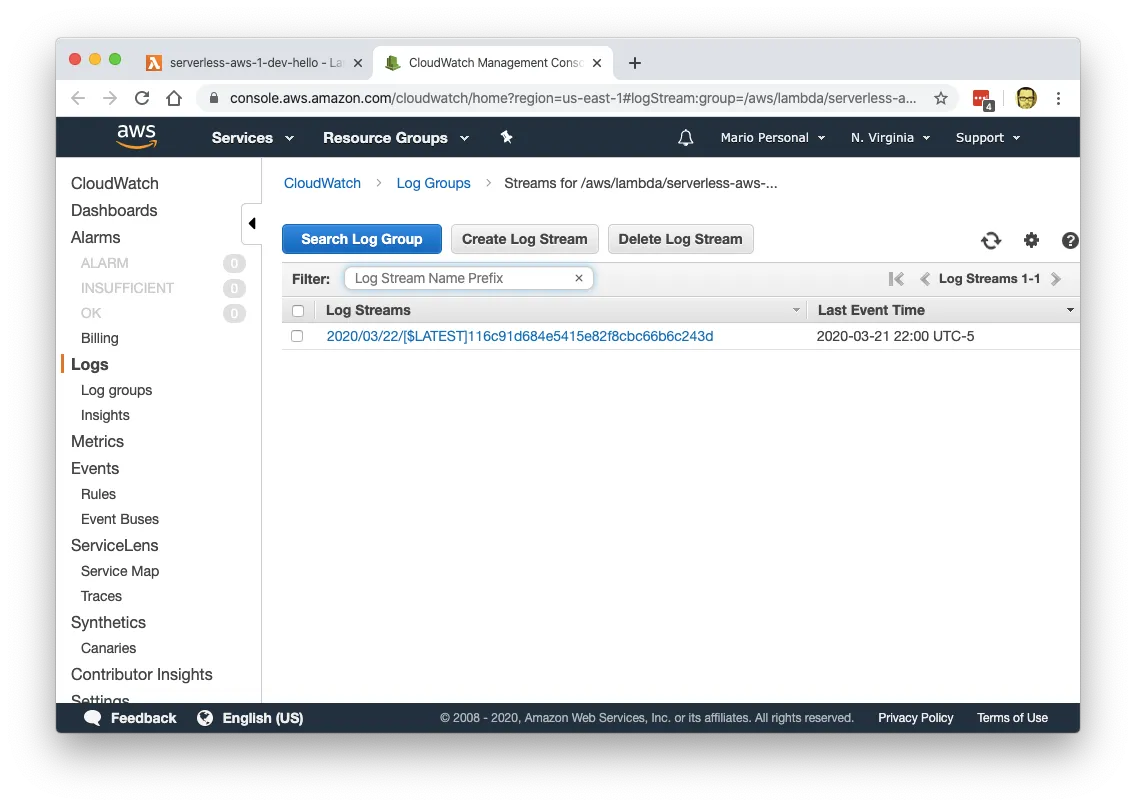Open the Services dropdown
The height and width of the screenshot is (807, 1136).
pos(252,138)
